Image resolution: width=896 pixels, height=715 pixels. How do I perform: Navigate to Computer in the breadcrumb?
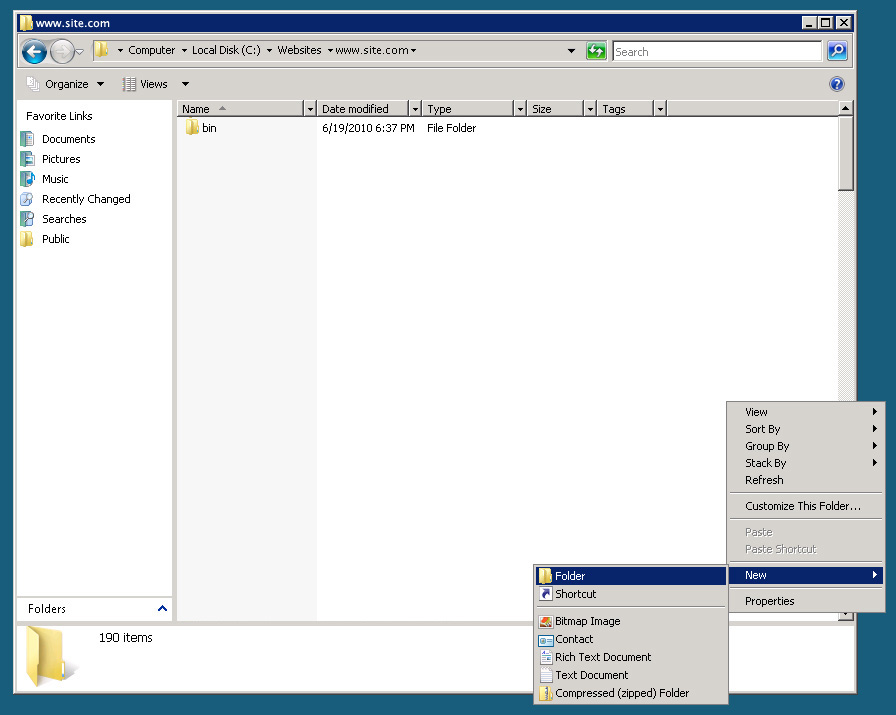(151, 50)
